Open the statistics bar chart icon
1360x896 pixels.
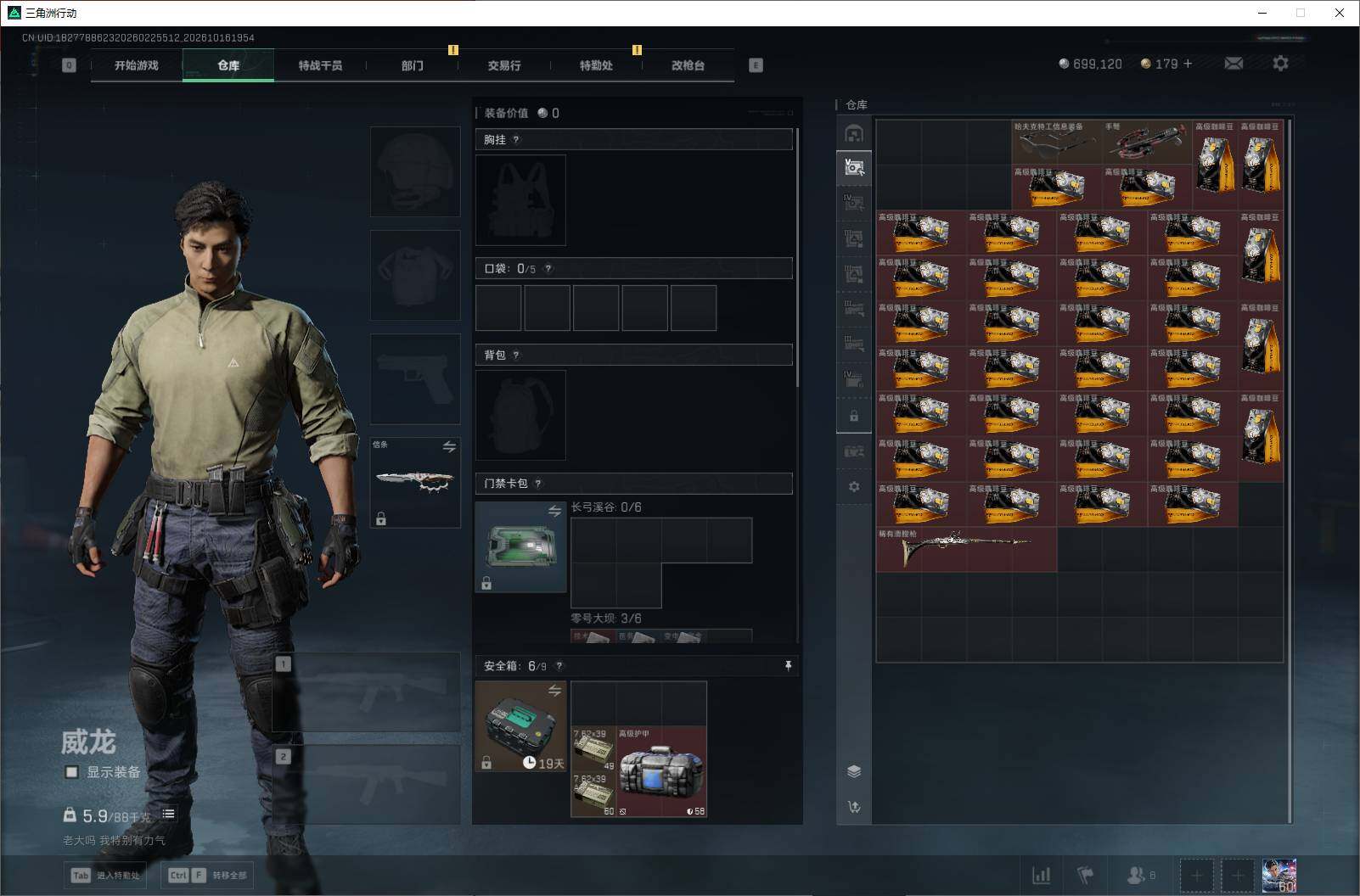click(1041, 875)
